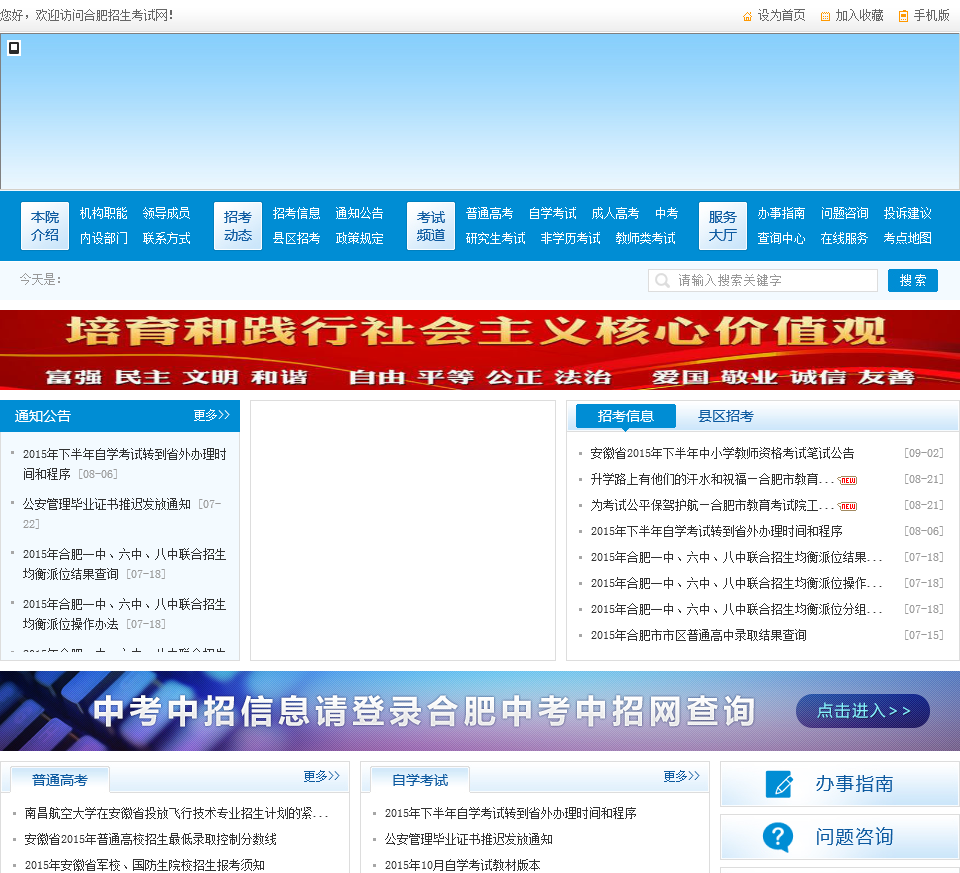Open the 服务大厅 section button

click(723, 226)
